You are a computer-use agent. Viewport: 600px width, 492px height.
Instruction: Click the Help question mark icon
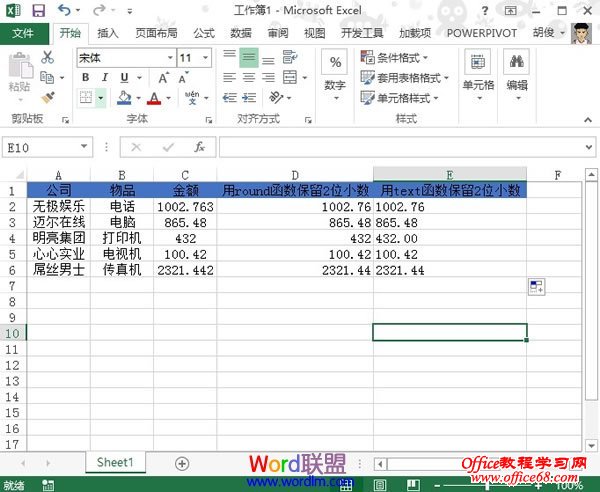[485, 10]
